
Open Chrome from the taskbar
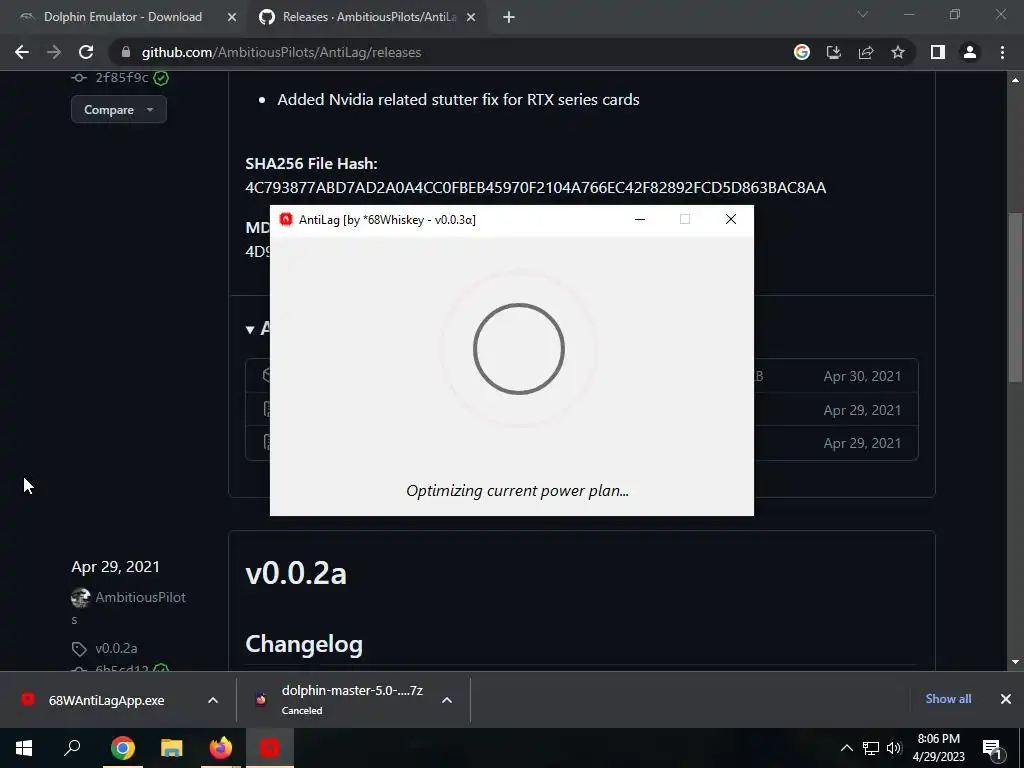pyautogui.click(x=123, y=748)
